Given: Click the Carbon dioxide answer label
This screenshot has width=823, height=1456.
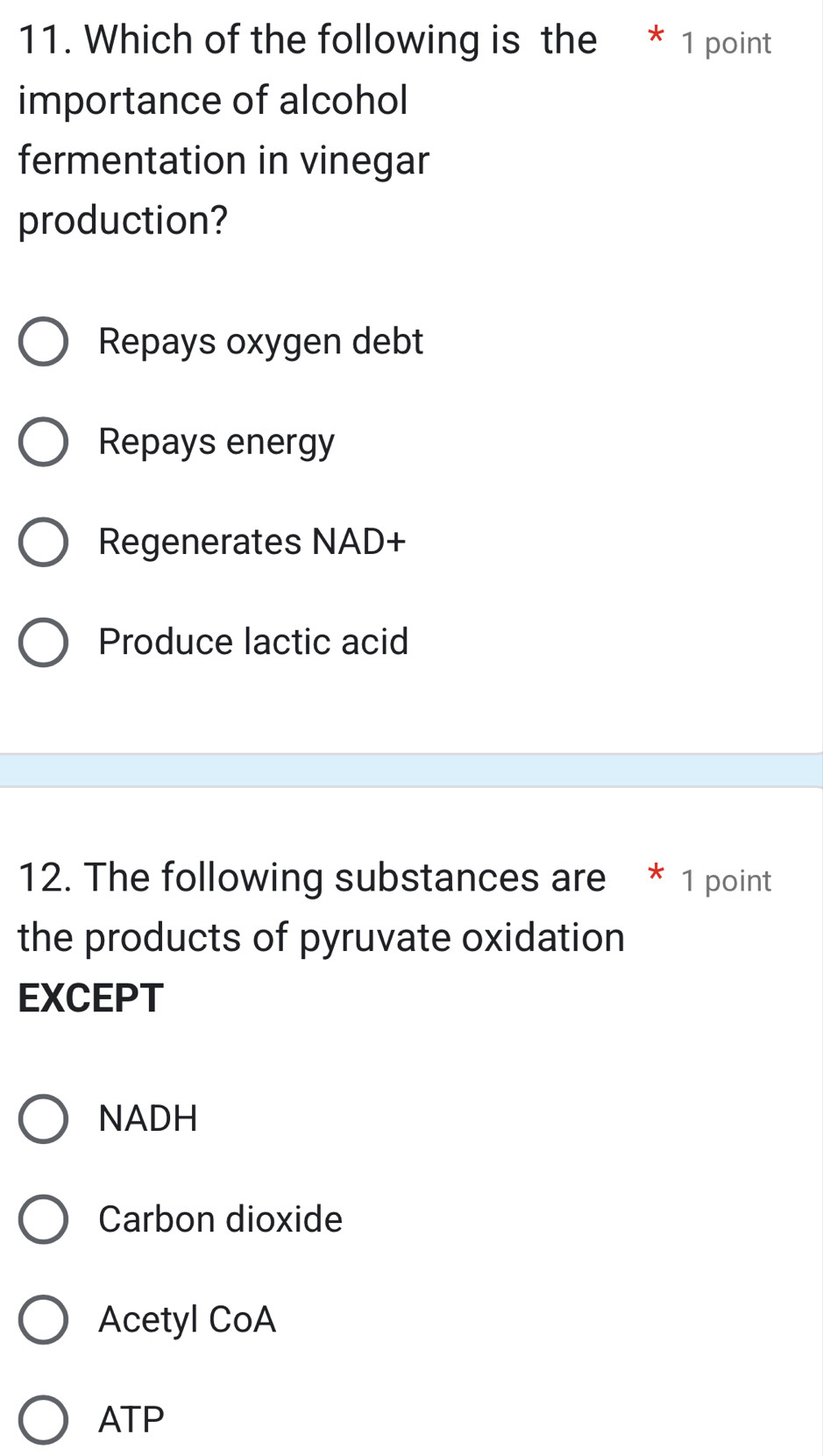Looking at the screenshot, I should 220,1219.
